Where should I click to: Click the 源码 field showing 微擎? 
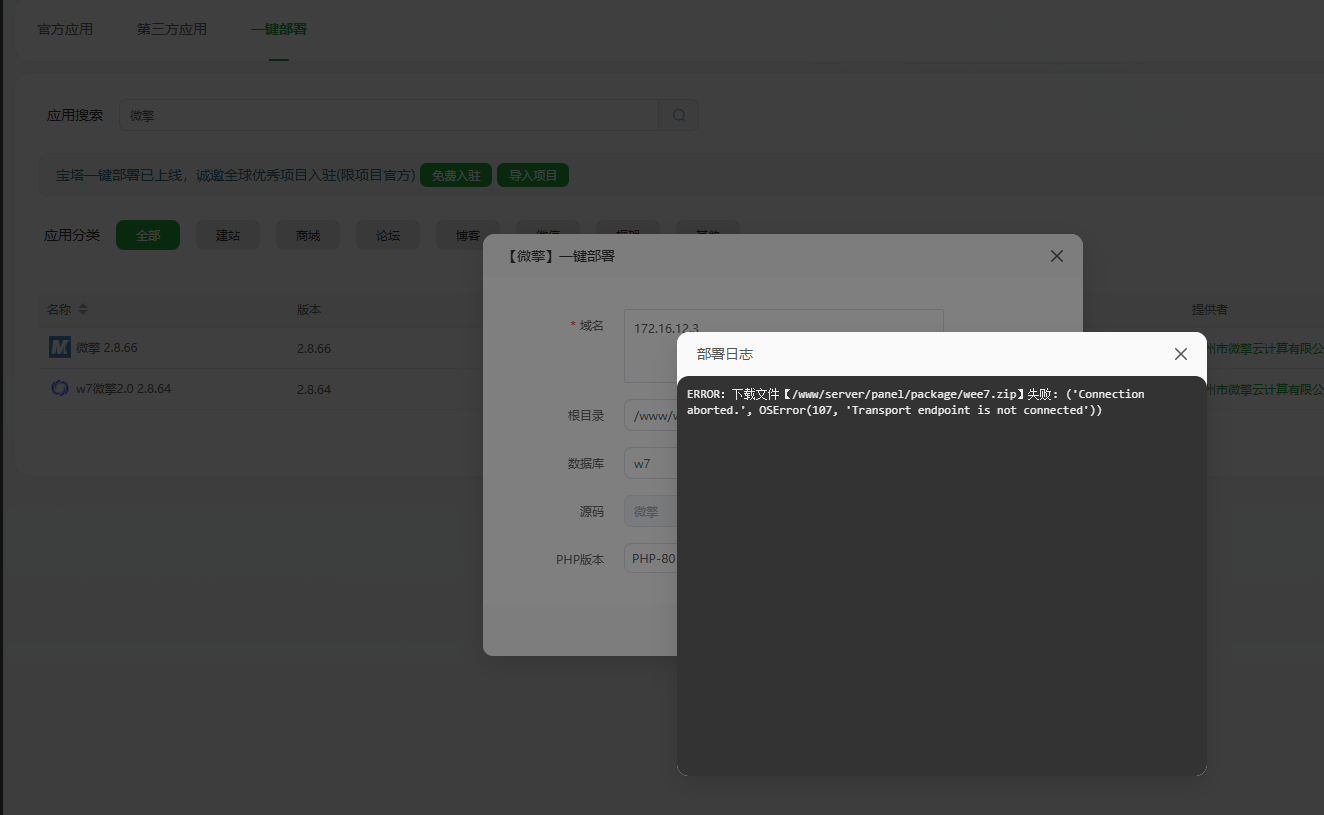pyautogui.click(x=650, y=511)
